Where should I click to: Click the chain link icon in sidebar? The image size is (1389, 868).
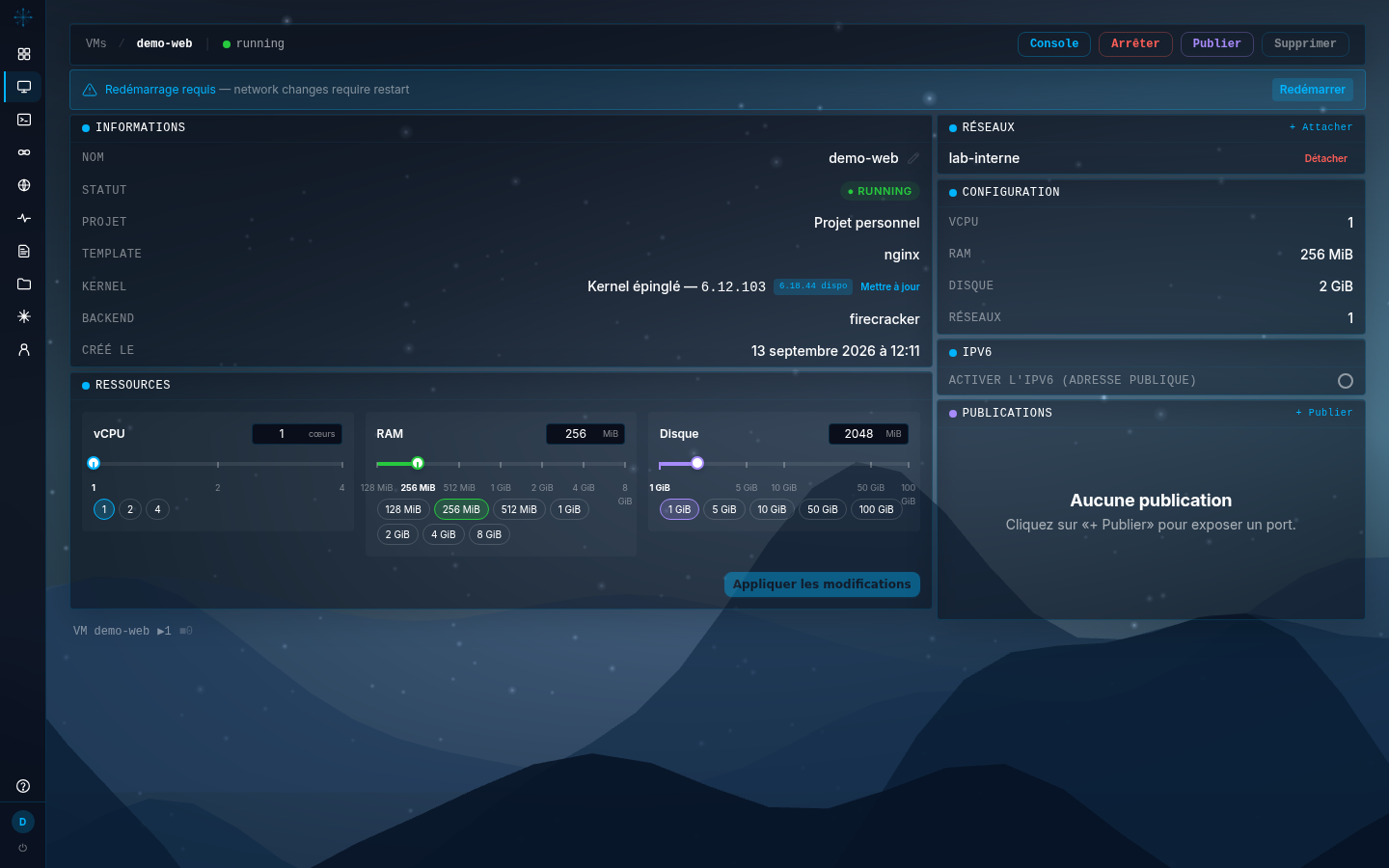point(24,152)
